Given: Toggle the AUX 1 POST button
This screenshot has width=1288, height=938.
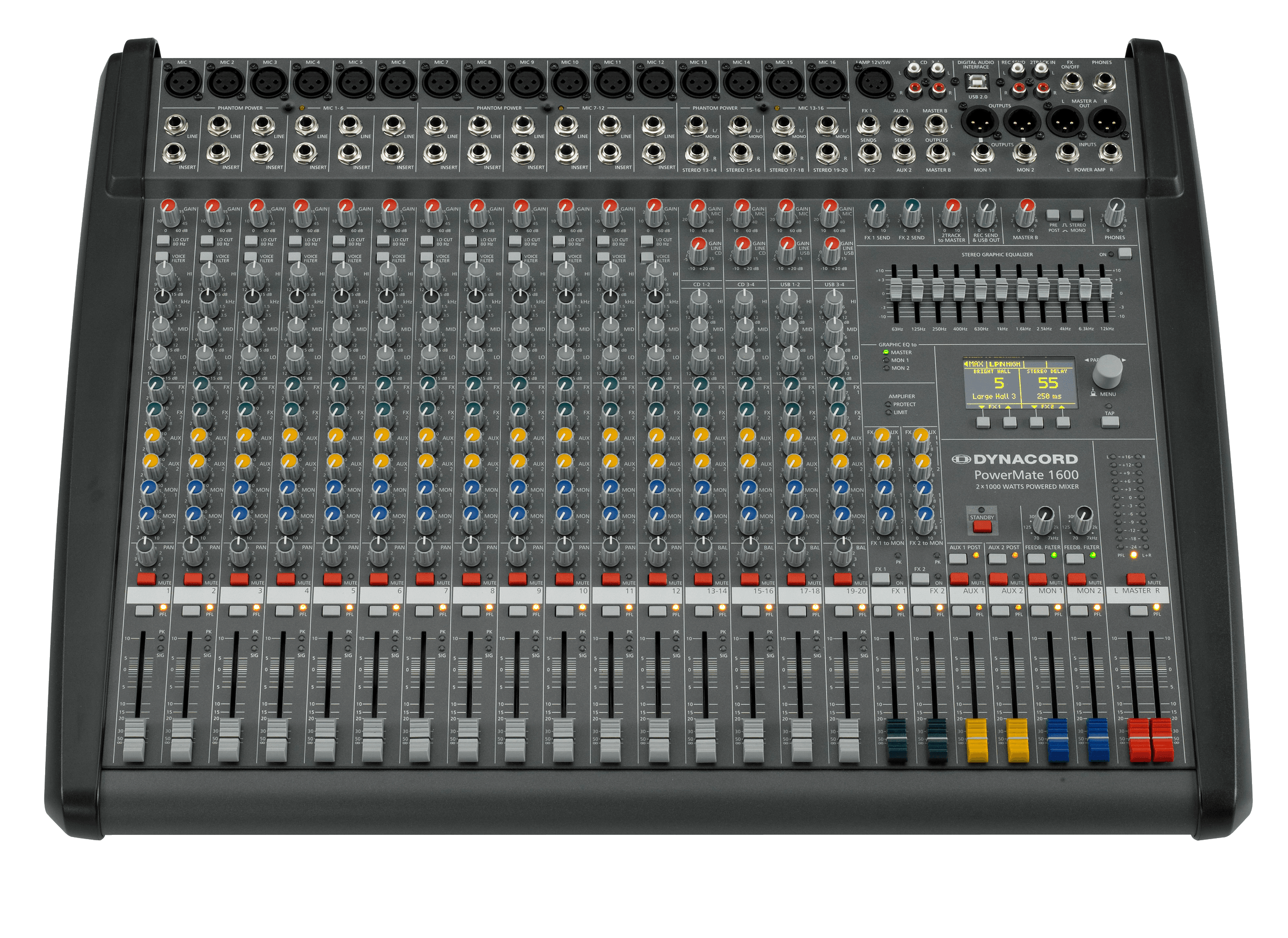Looking at the screenshot, I should tap(958, 559).
